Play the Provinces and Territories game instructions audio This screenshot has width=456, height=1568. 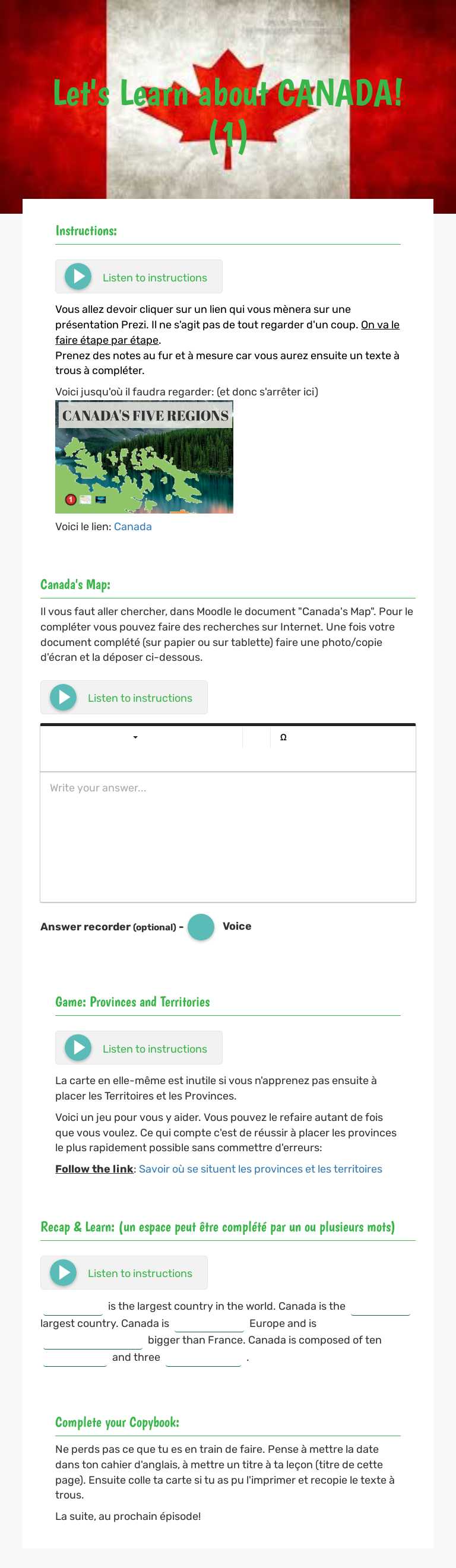pyautogui.click(x=77, y=1047)
